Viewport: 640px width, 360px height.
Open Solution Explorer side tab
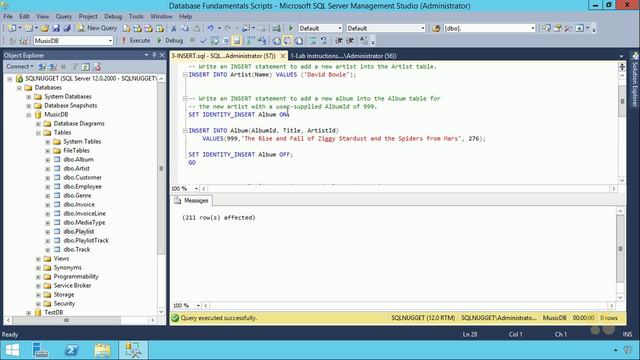click(x=635, y=81)
